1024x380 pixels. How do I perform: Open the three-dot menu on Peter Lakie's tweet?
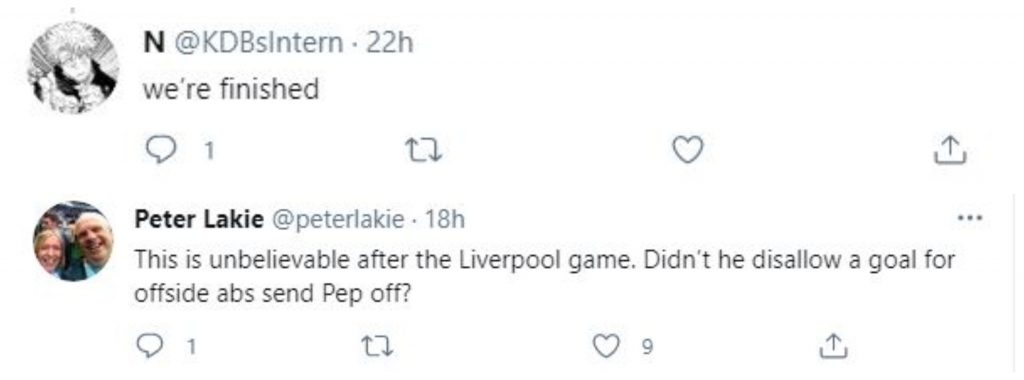[969, 219]
